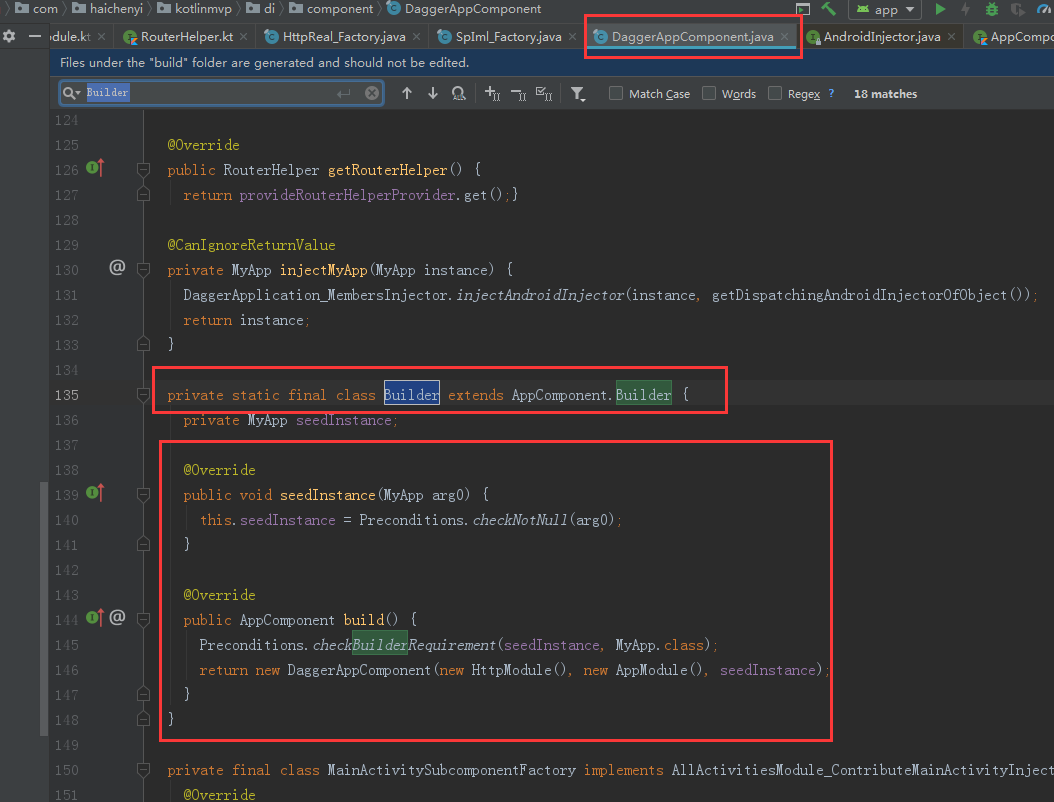Collapse the seedInstance method fold at line 139

pos(143,495)
